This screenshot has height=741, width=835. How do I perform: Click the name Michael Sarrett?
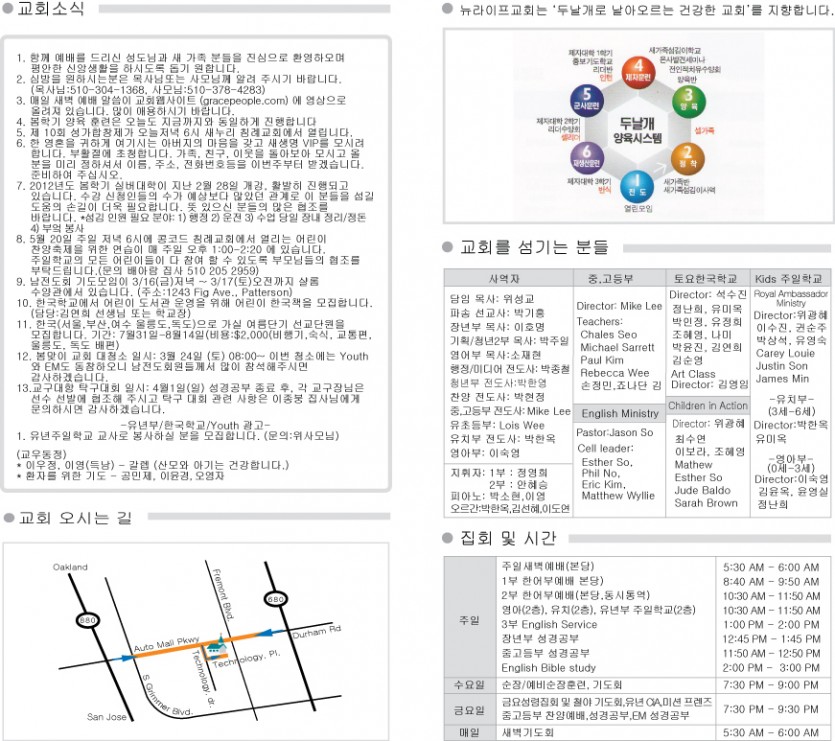617,347
